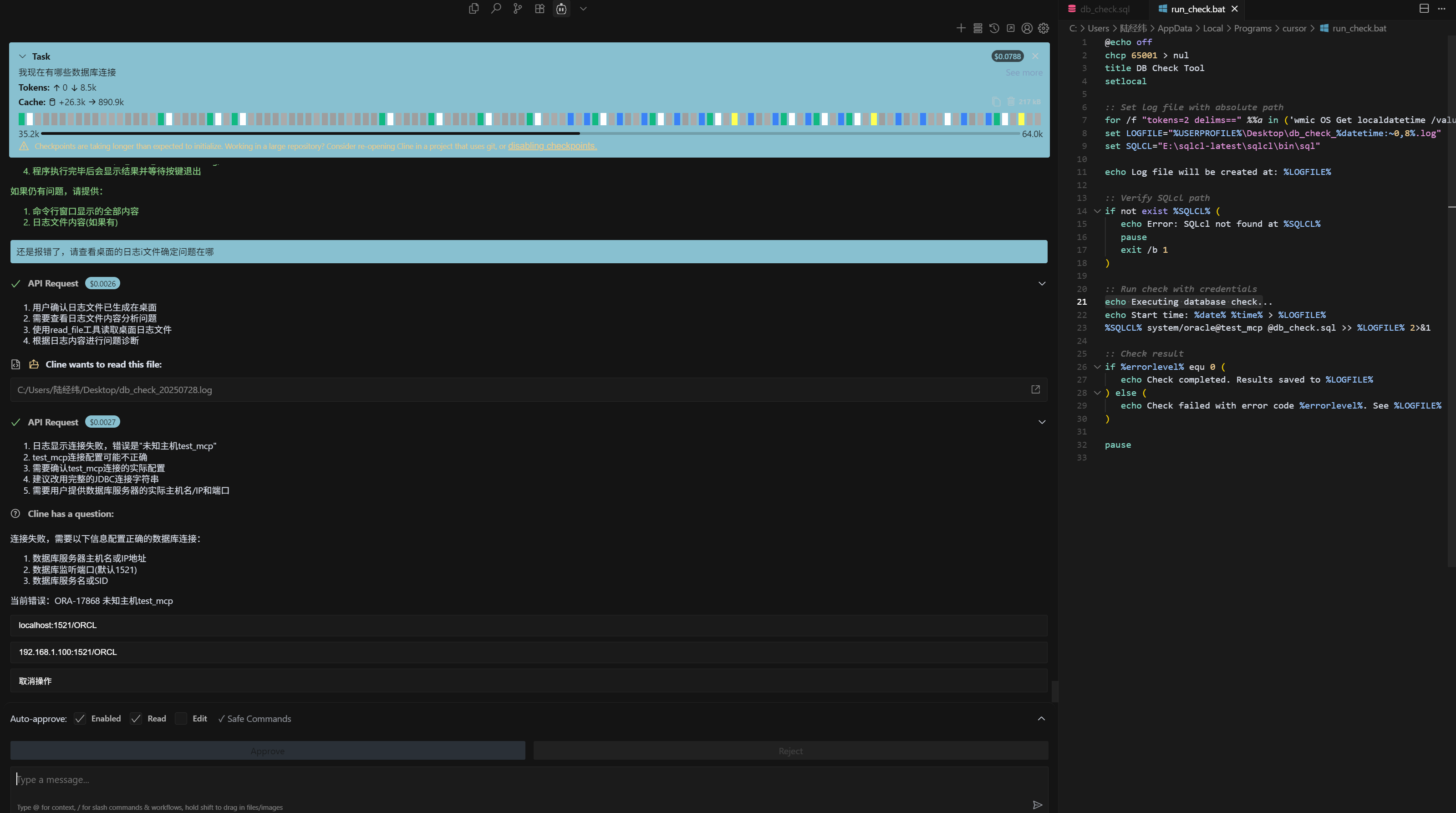
Task: Click Programs in the breadcrumb path
Action: pyautogui.click(x=1252, y=28)
